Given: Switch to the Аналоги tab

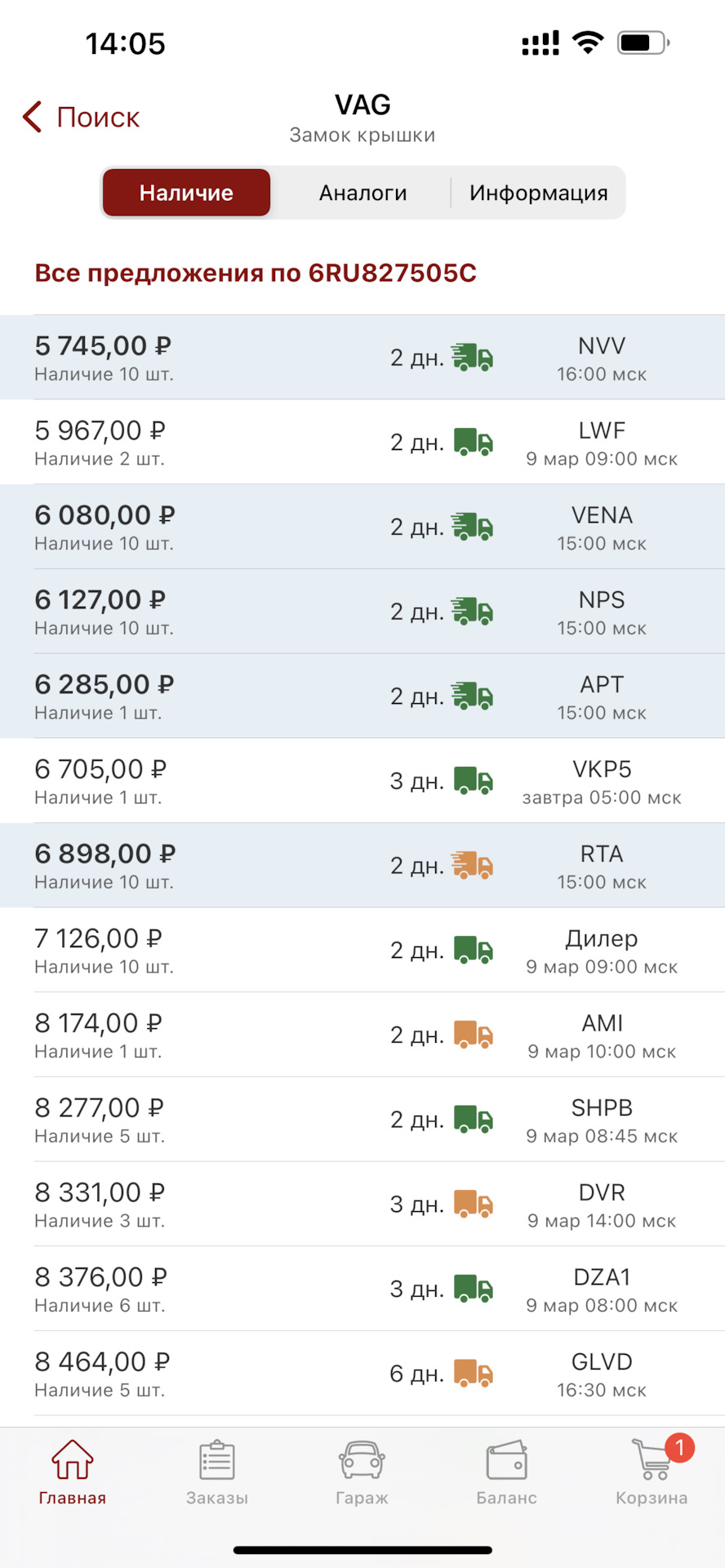Looking at the screenshot, I should pyautogui.click(x=362, y=193).
